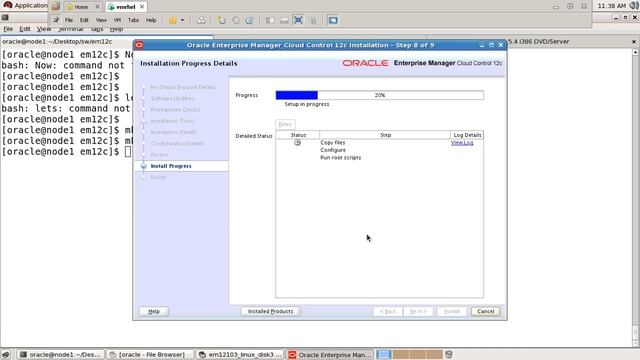The height and width of the screenshot is (360, 640).
Task: Open Terminal menu of the terminal window
Action: point(71,29)
